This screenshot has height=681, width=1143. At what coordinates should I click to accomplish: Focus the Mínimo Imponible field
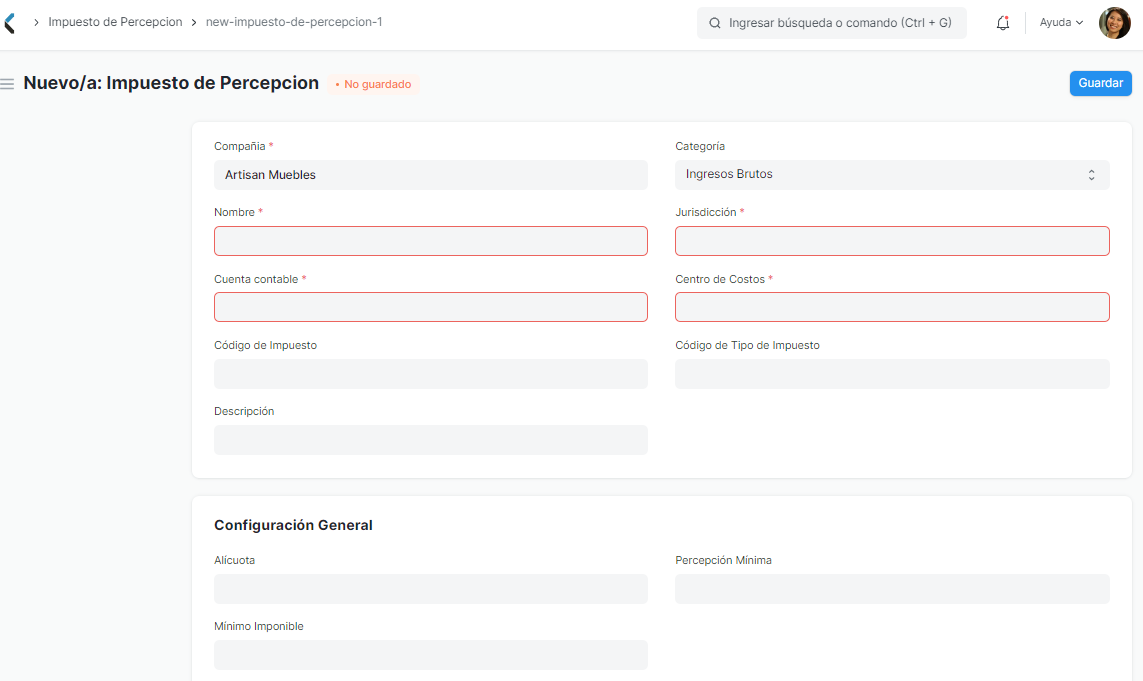click(x=431, y=655)
